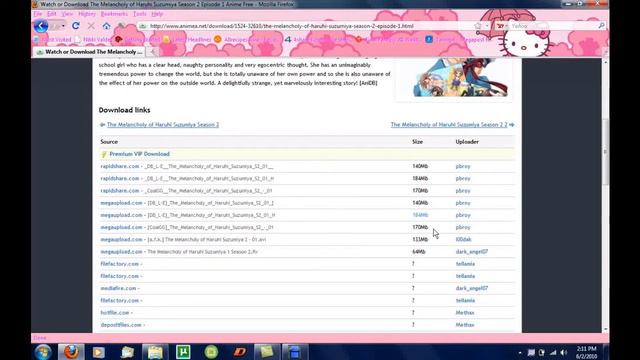Open the History menu
This screenshot has height=360, width=640.
coord(87,14)
